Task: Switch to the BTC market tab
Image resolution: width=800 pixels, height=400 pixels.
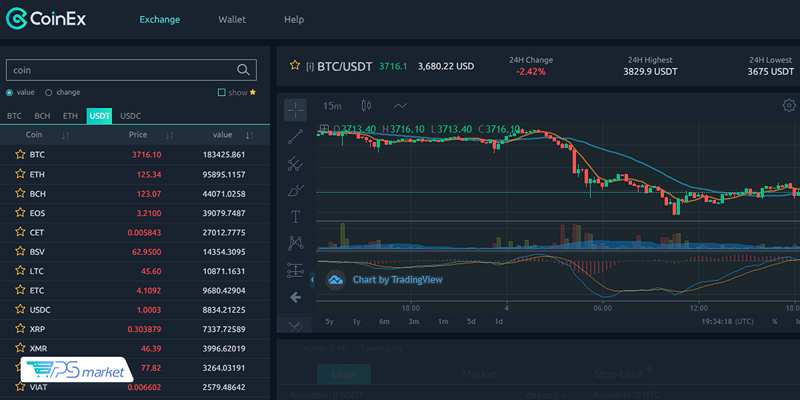Action: pyautogui.click(x=14, y=116)
